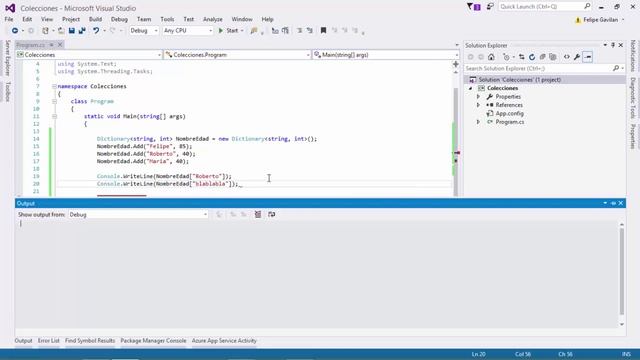This screenshot has height=360, width=640.
Task: Click the Open File toolbar icon
Action: coord(61,31)
